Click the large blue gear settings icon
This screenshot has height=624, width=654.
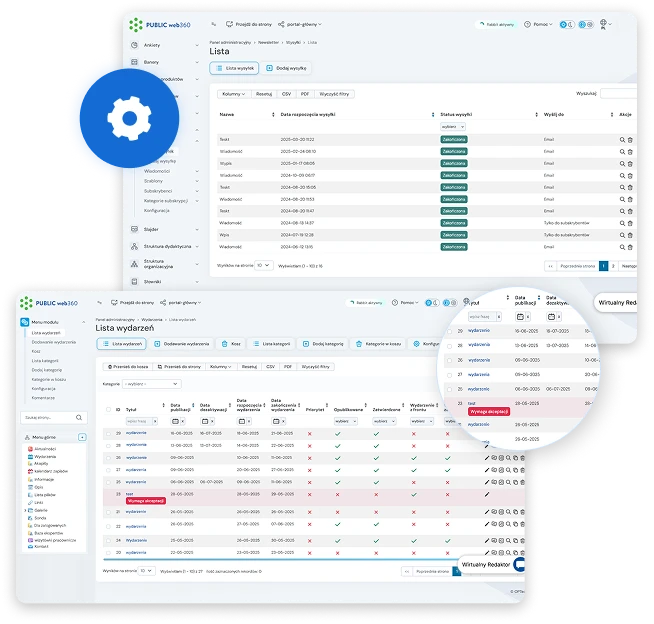pos(127,118)
